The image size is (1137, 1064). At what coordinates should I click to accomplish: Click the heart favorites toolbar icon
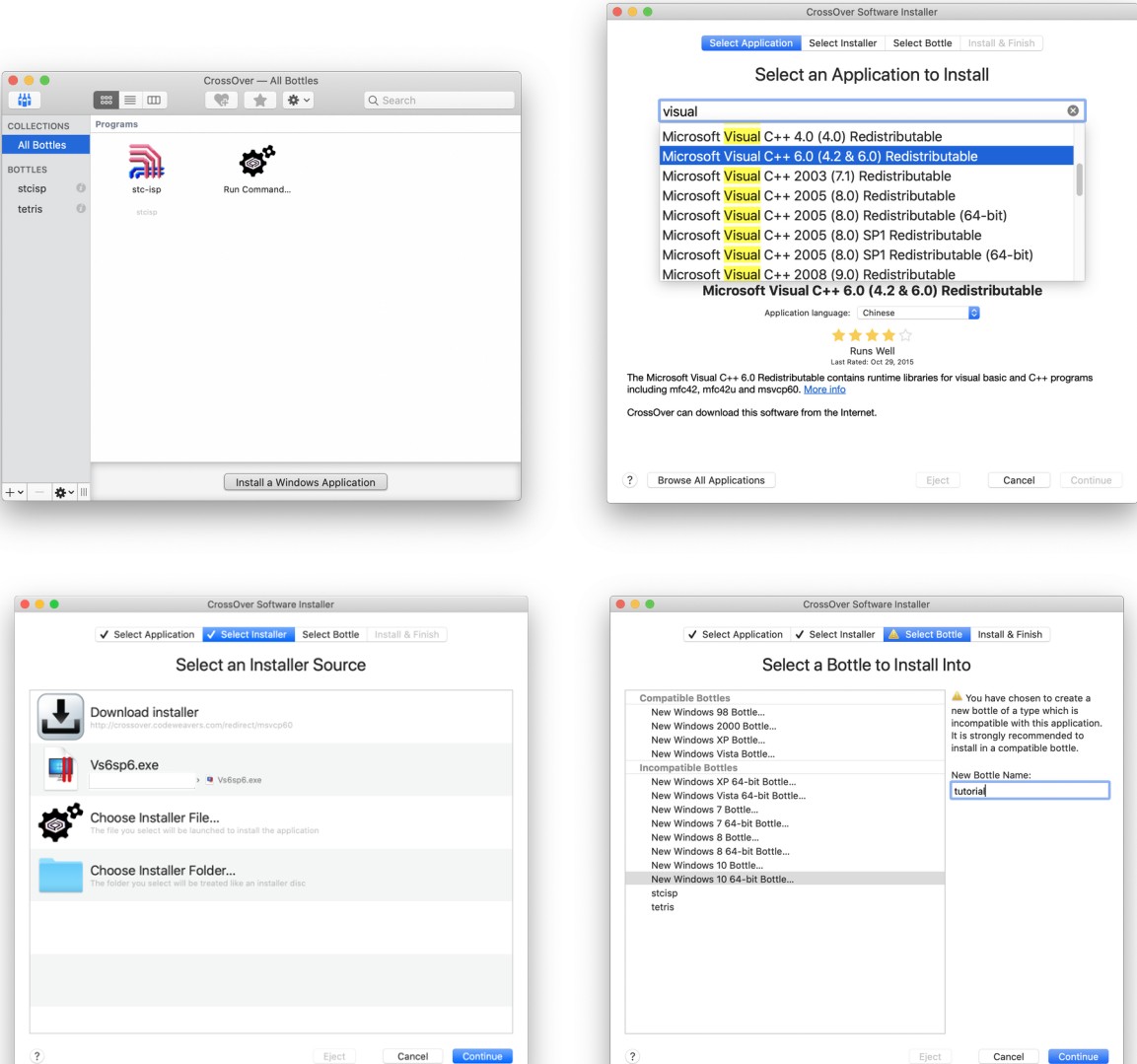[x=221, y=101]
